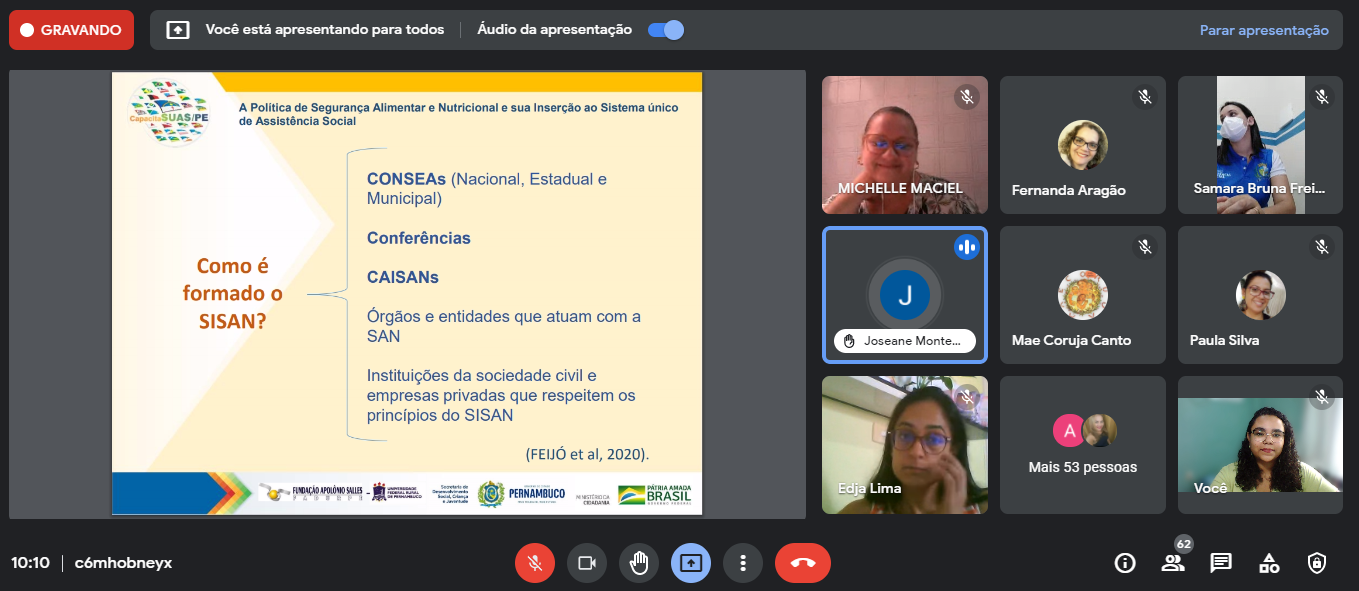
Task: Show the participants list with 62 people
Action: 1173,563
